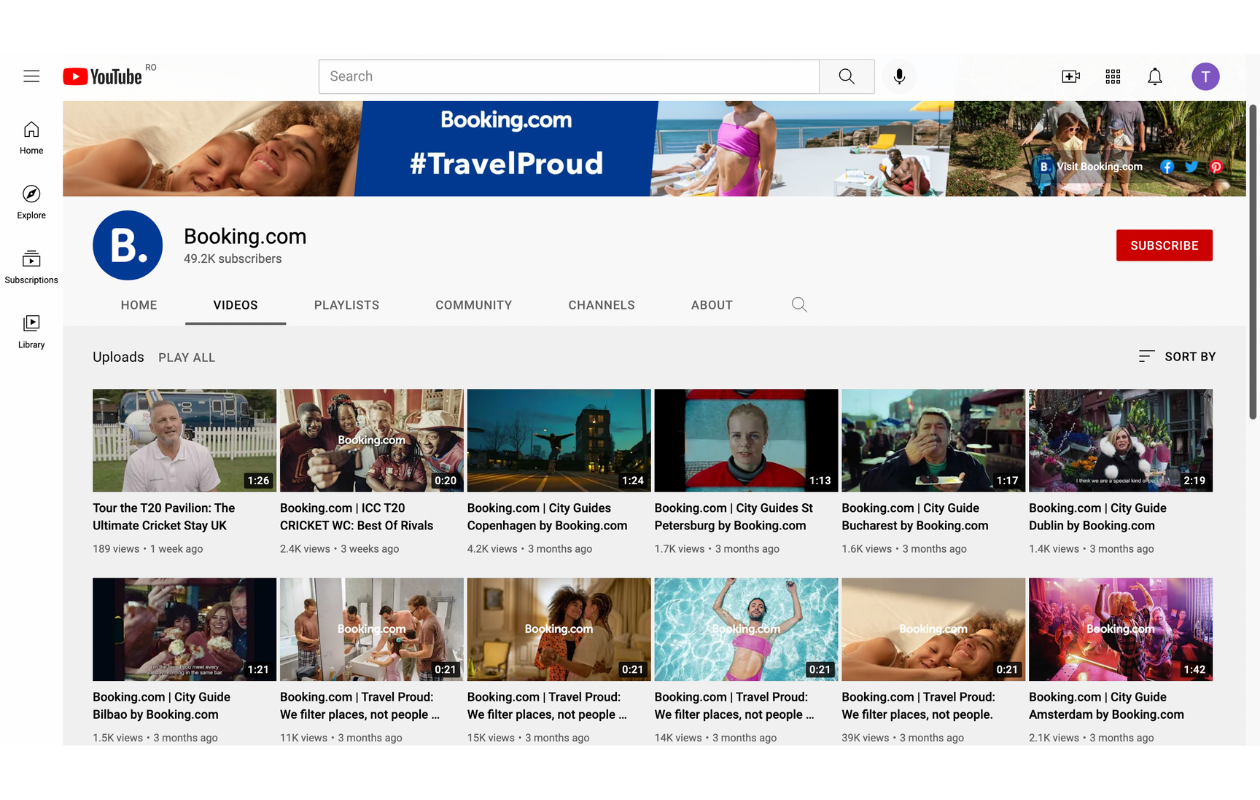1260x800 pixels.
Task: Focus the Search input field
Action: (x=569, y=76)
